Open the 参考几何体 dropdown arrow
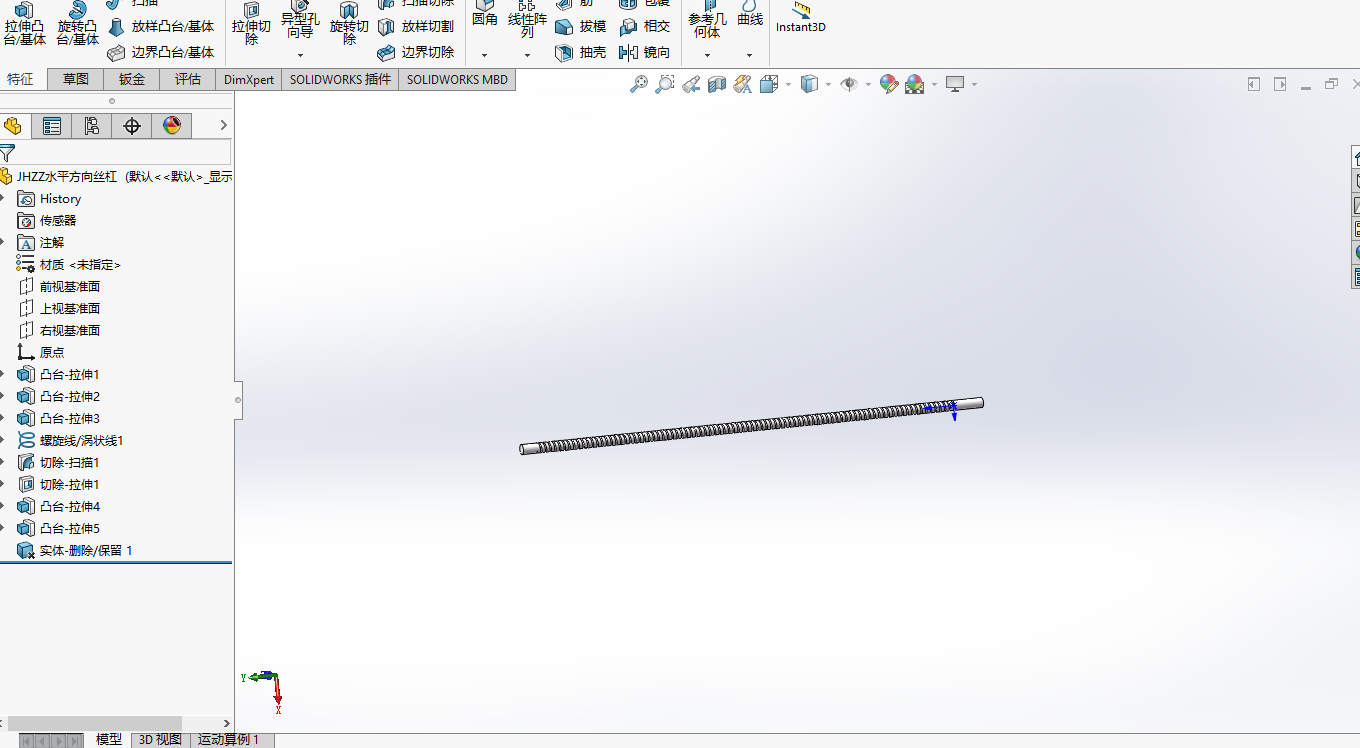The height and width of the screenshot is (748, 1360). (707, 55)
